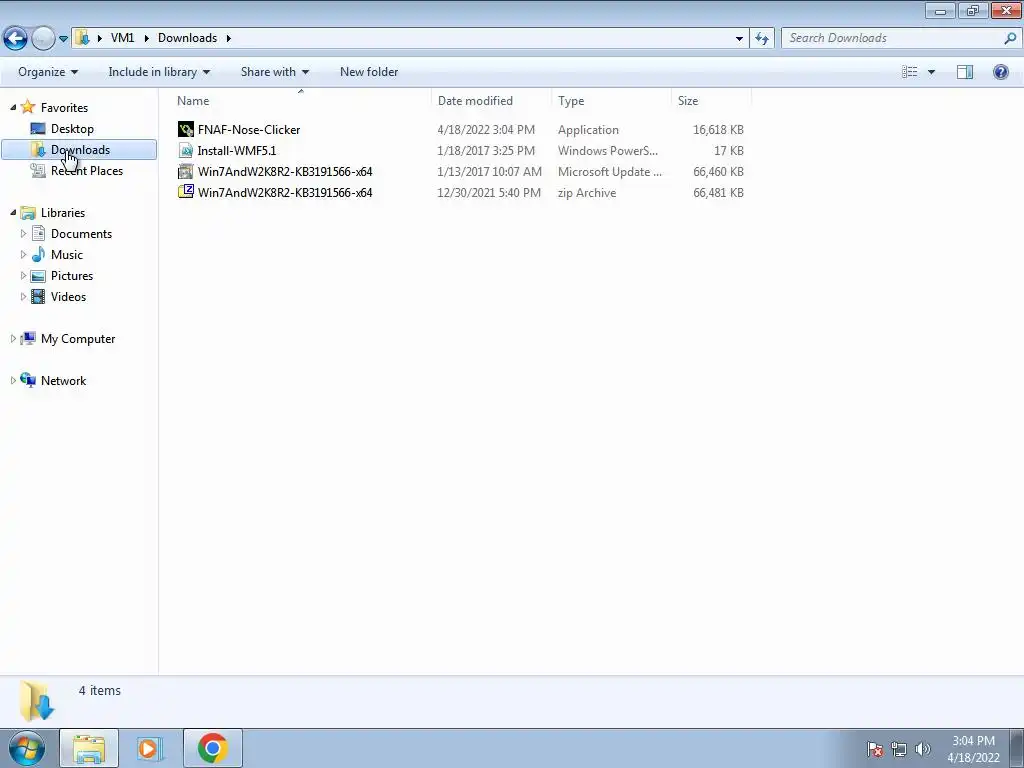The width and height of the screenshot is (1024, 768).
Task: Open Recent Places in Favorites
Action: pos(86,170)
